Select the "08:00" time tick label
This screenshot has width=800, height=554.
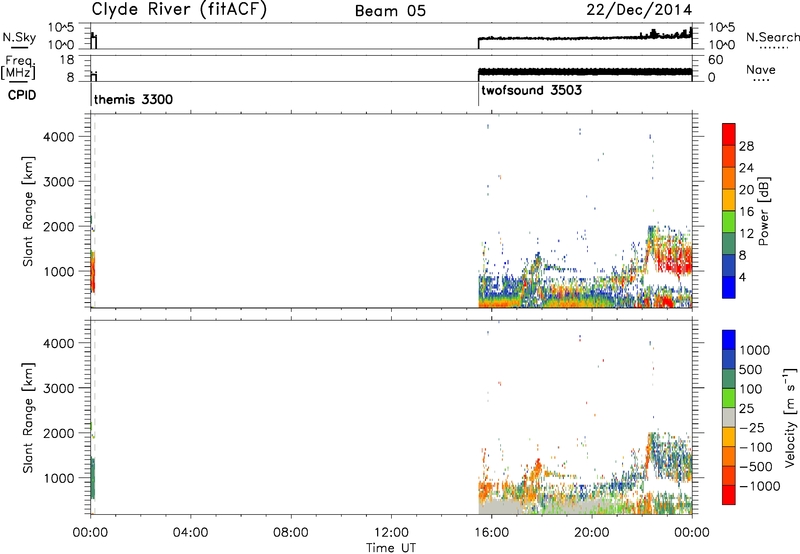[x=291, y=533]
